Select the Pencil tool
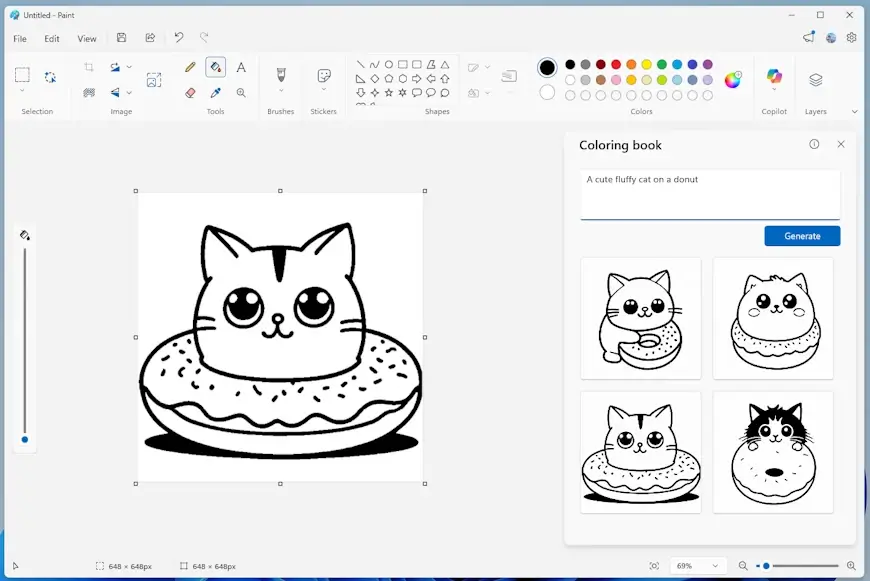 coord(190,67)
